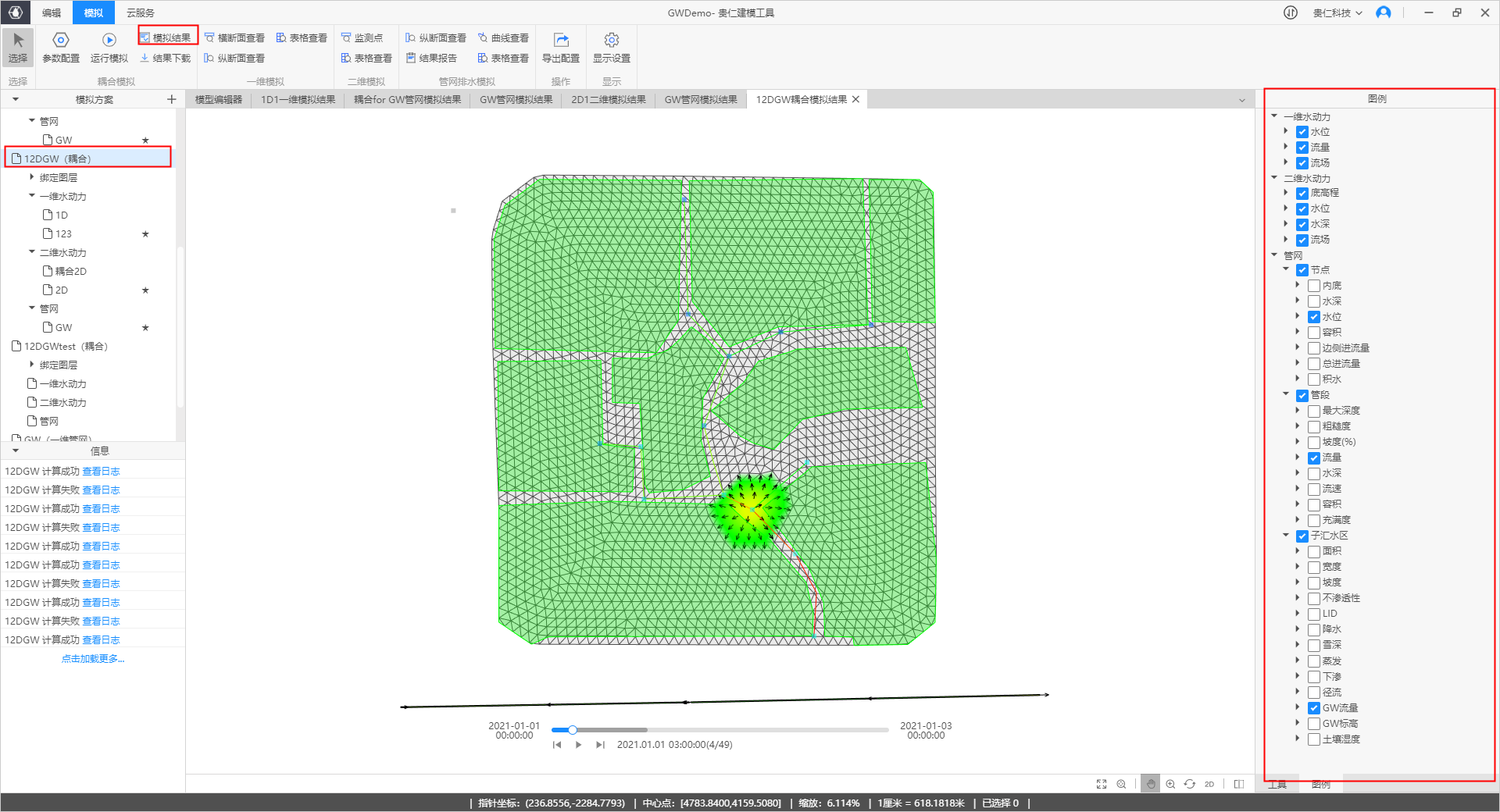Click the 运行模拟 run simulation button
Viewport: 1500px width, 812px height.
109,47
